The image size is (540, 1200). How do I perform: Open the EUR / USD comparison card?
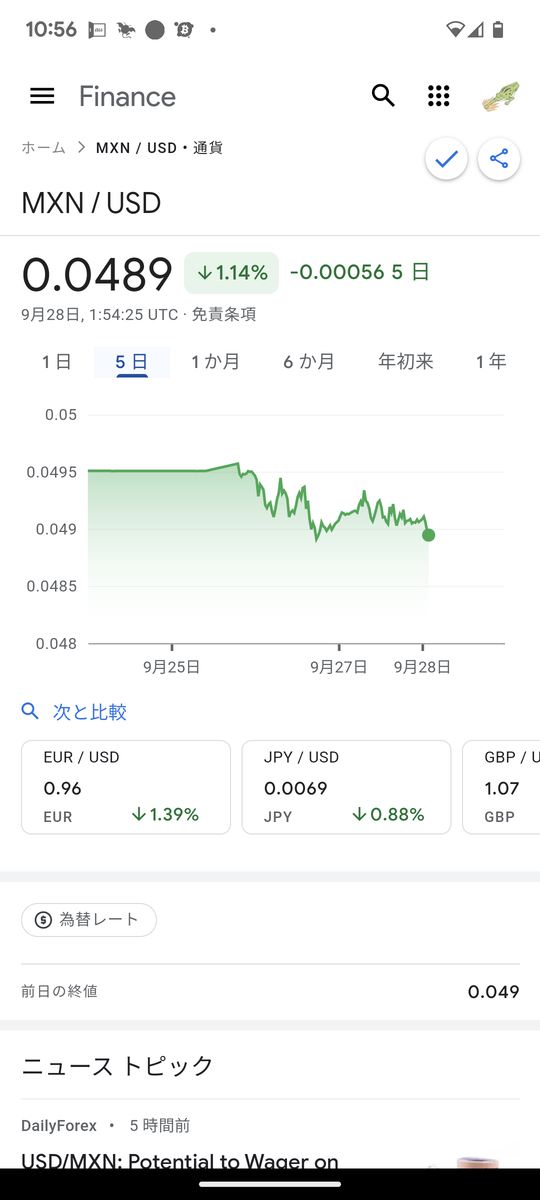[126, 787]
